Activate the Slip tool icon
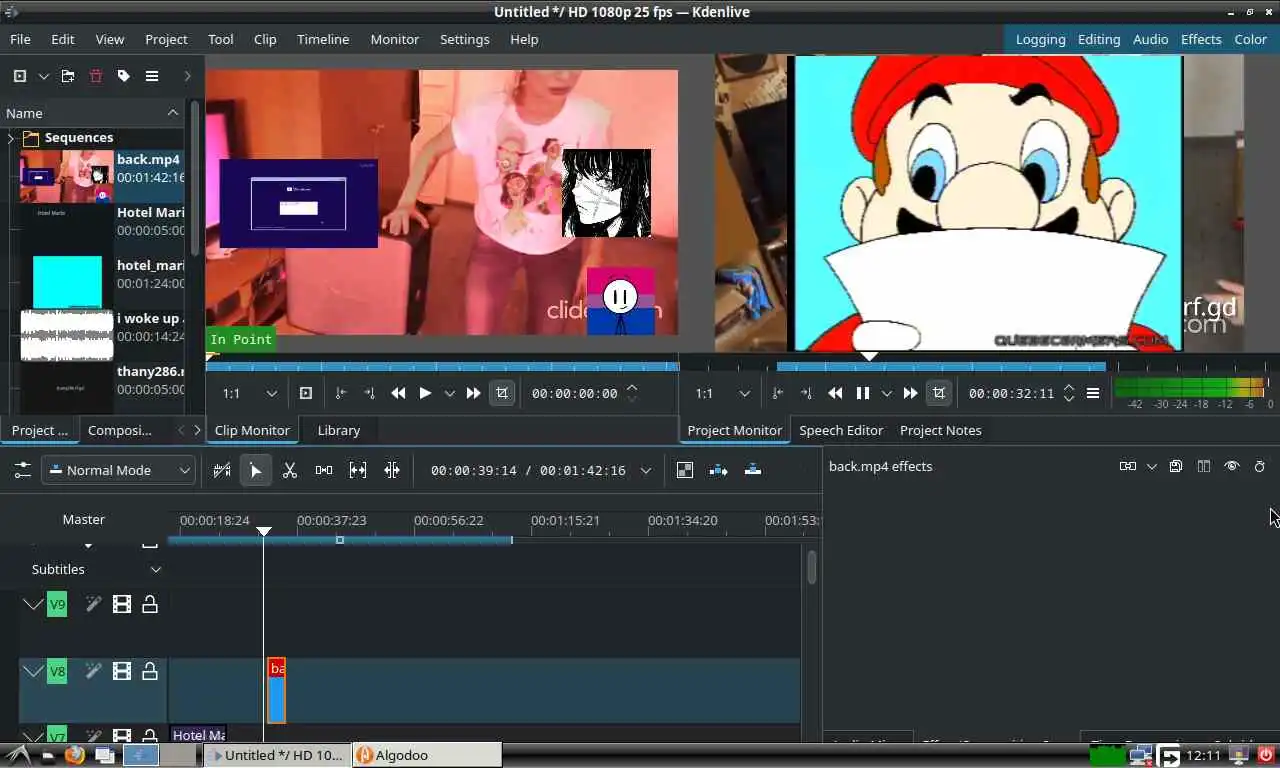 tap(358, 470)
